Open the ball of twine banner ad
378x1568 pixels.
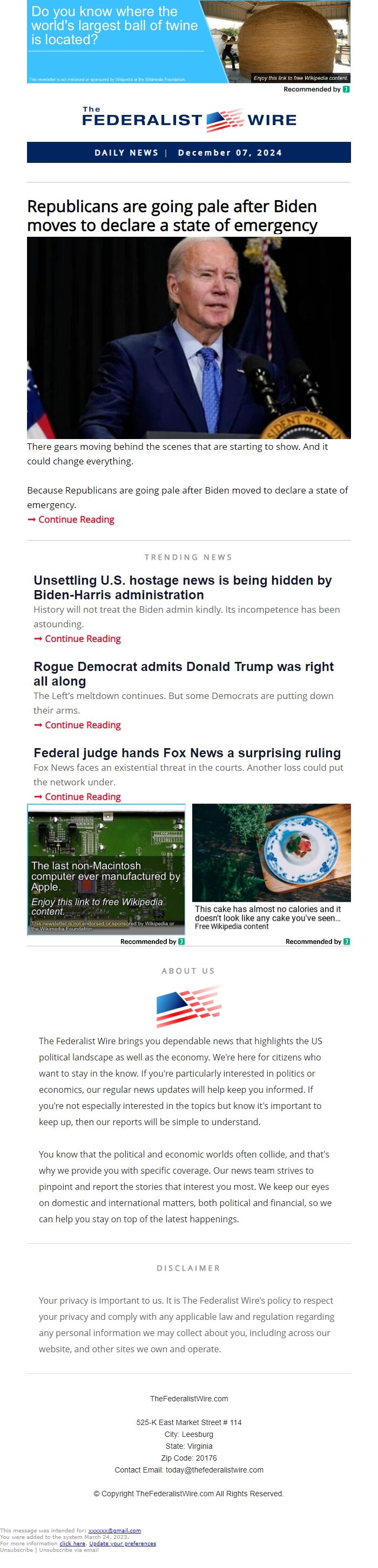[188, 42]
